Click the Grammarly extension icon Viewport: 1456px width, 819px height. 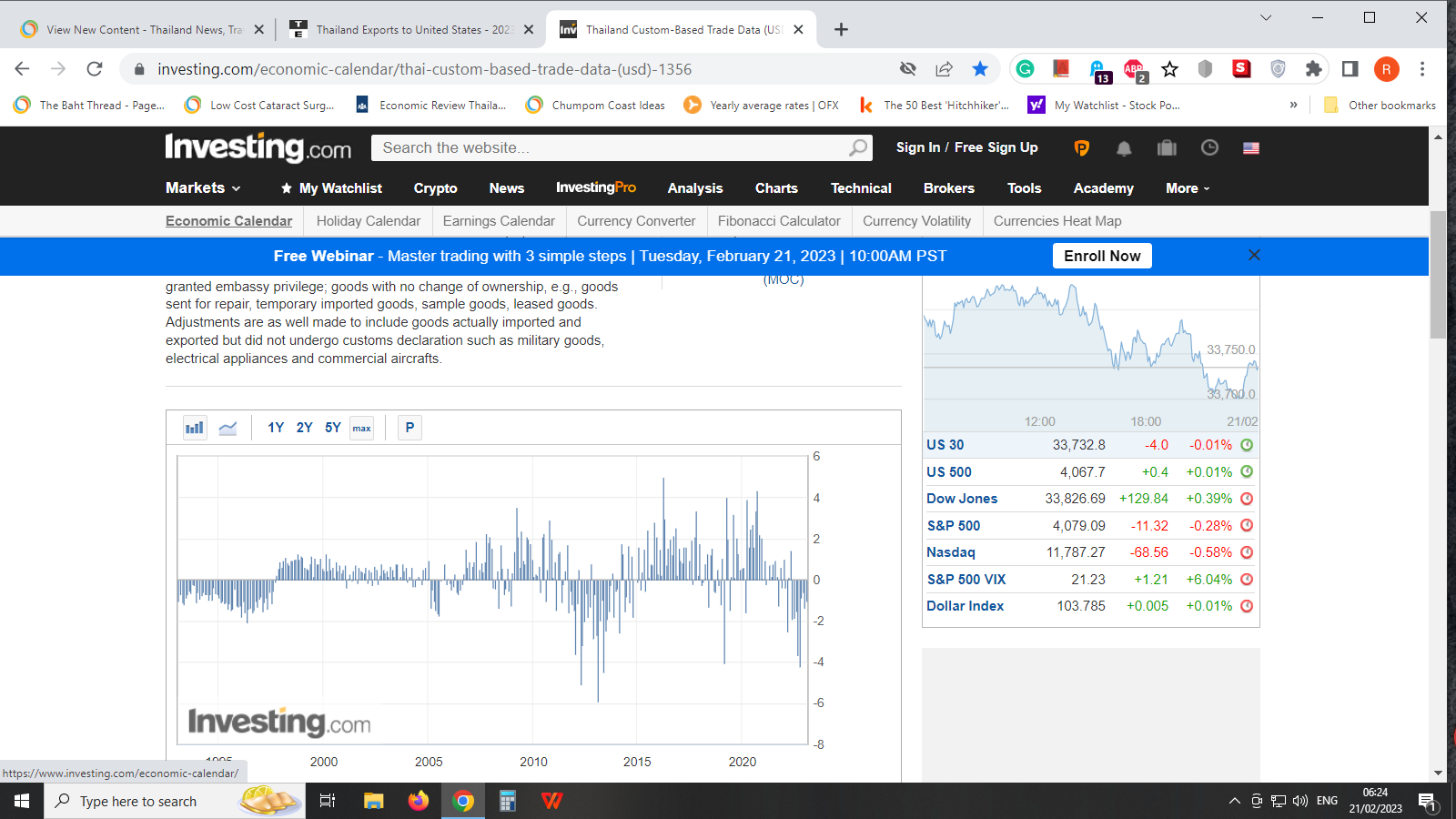(x=1026, y=69)
